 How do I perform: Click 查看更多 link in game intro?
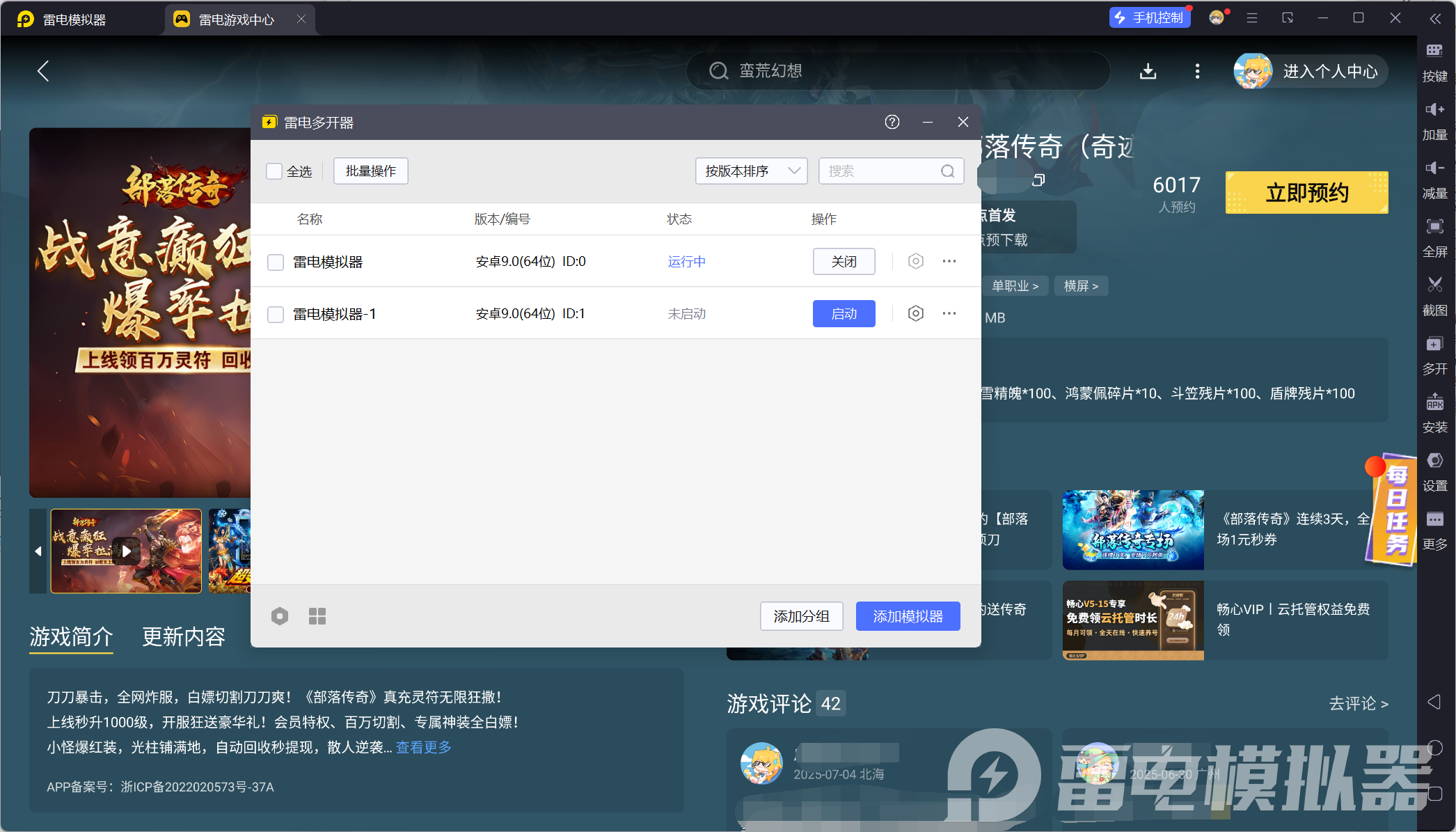[x=423, y=747]
